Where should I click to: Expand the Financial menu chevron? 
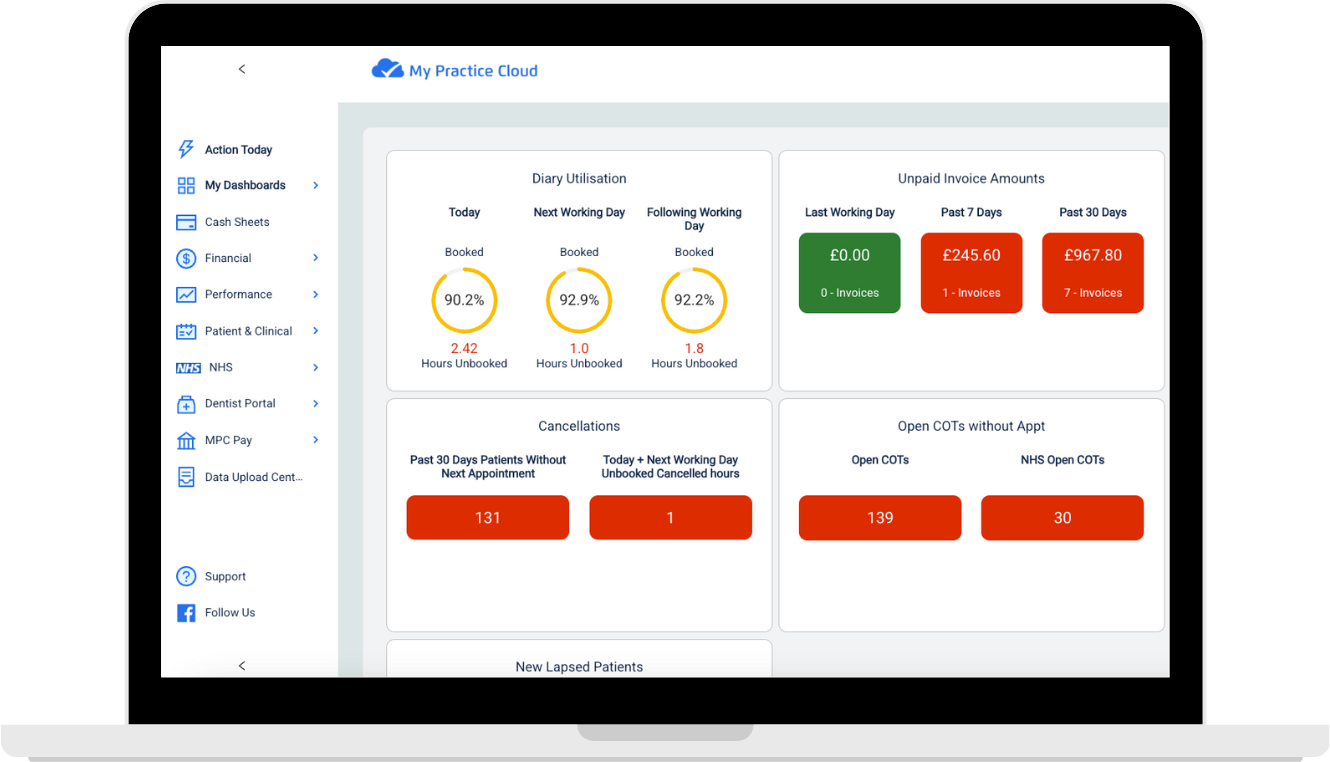click(x=315, y=258)
